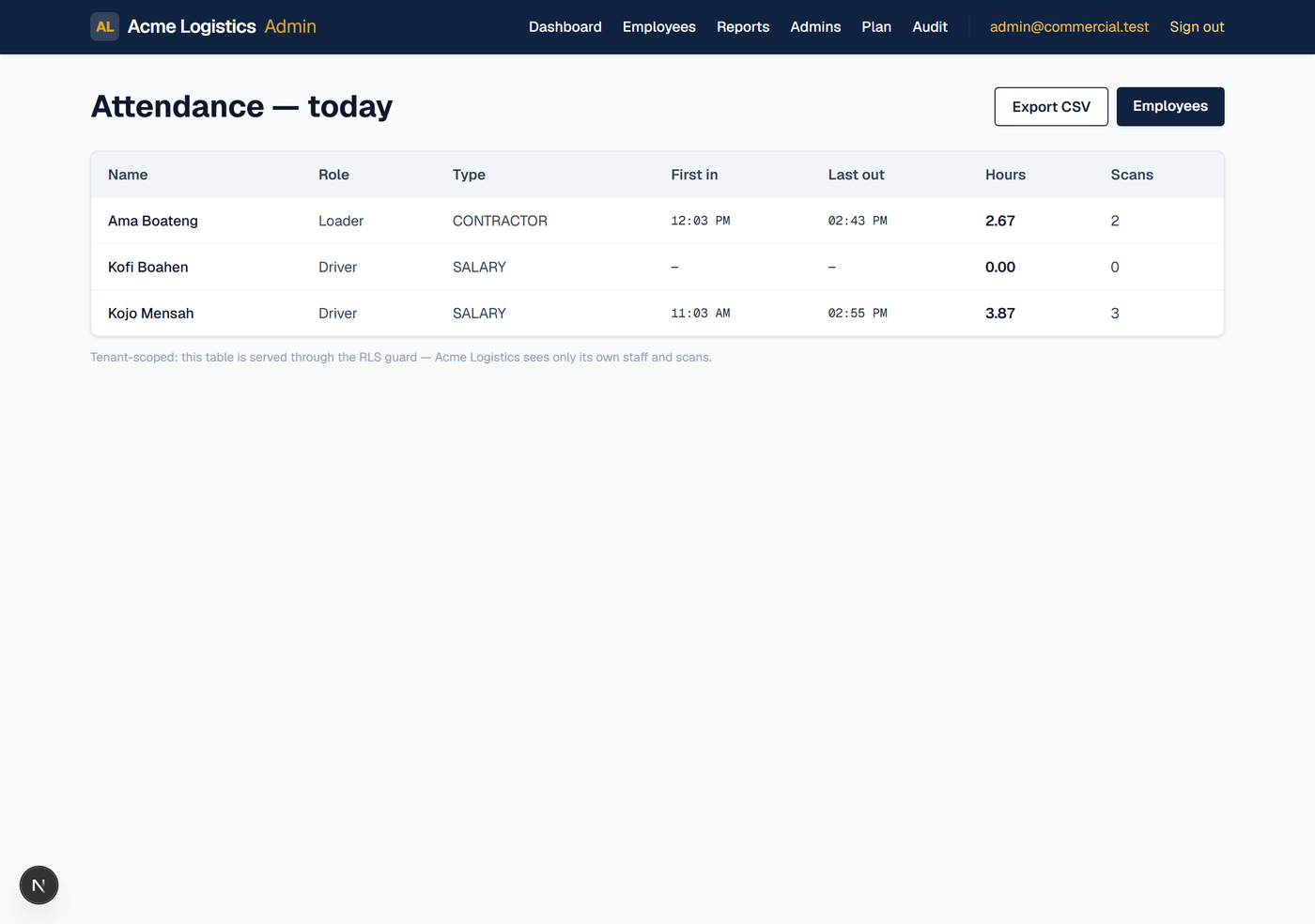Export attendance via Export CSV button
The height and width of the screenshot is (924, 1315).
1051,107
